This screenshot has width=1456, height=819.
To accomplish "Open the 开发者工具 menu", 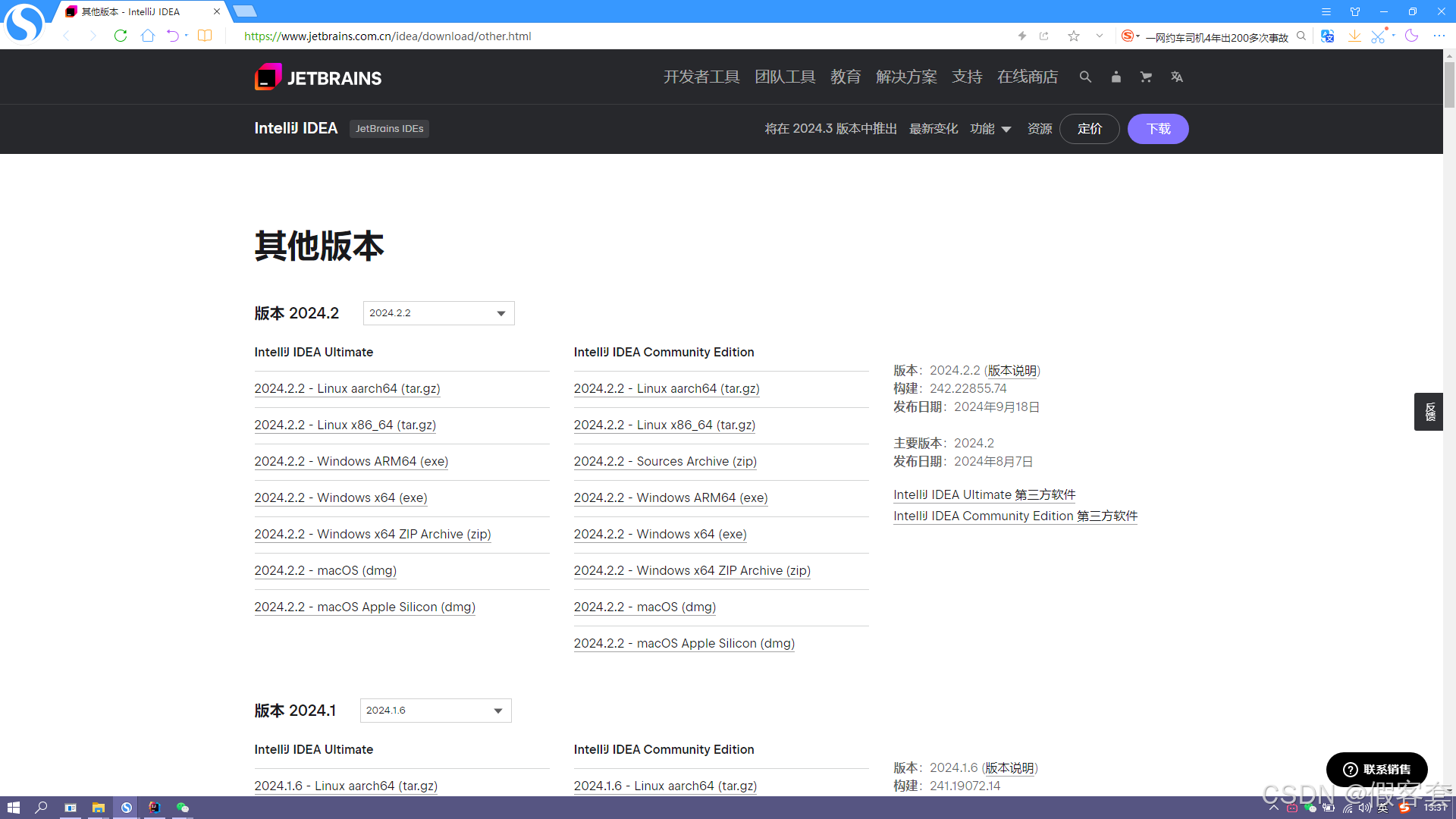I will click(701, 77).
